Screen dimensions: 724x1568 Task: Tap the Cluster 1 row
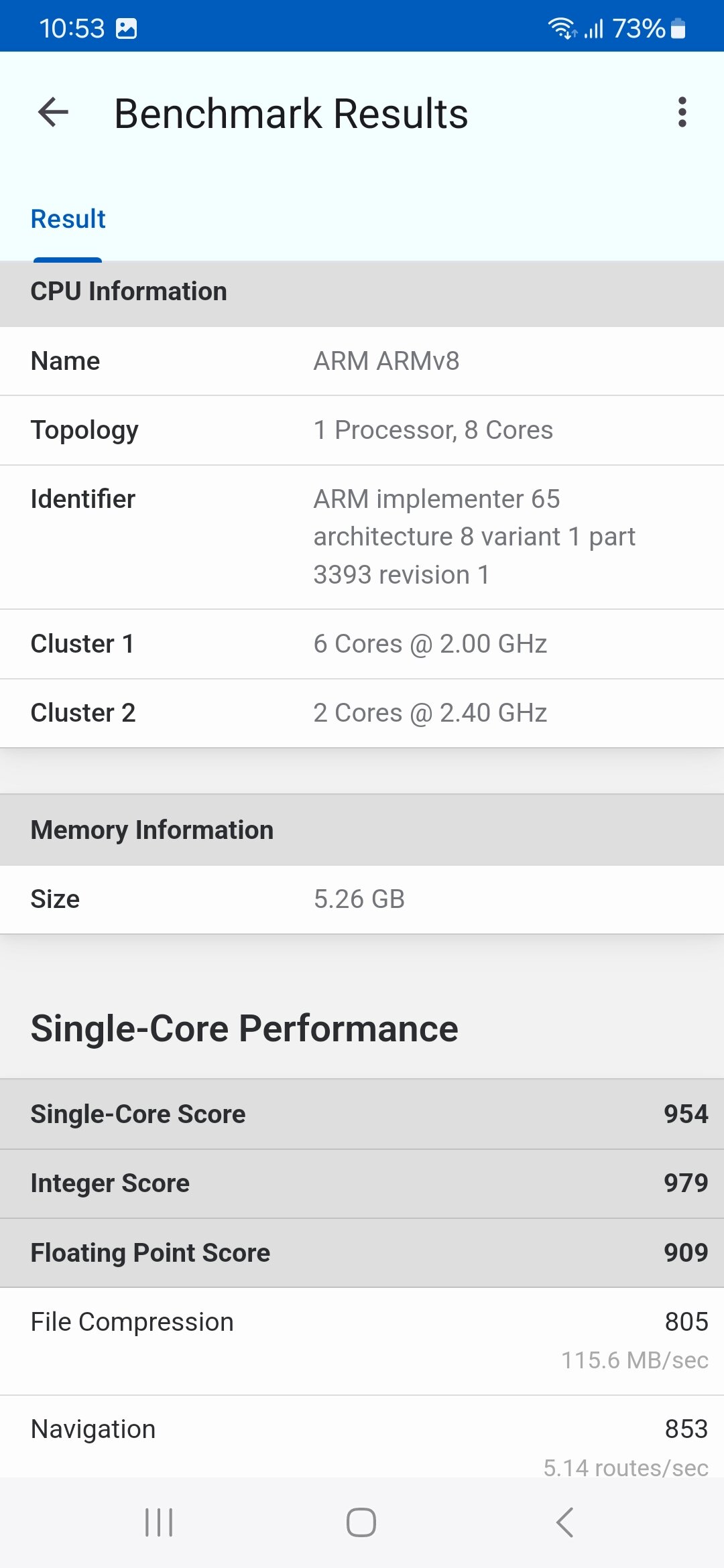(362, 644)
